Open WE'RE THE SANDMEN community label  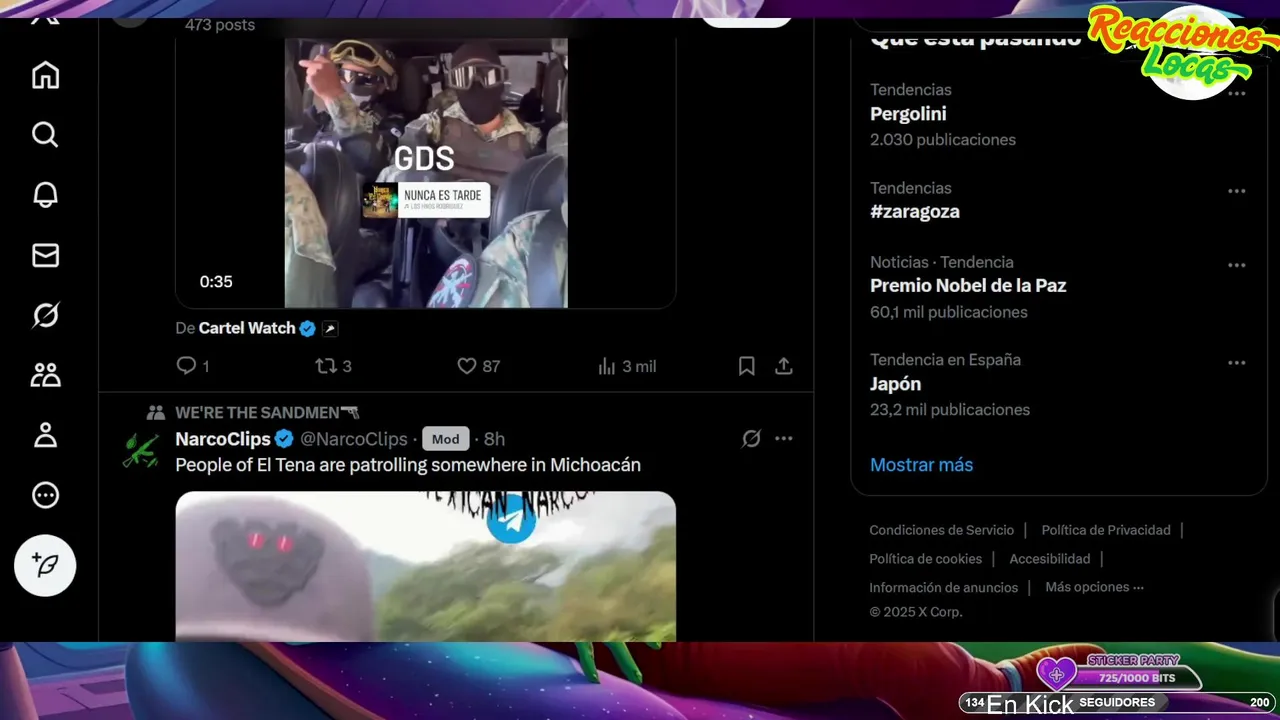[x=267, y=412]
